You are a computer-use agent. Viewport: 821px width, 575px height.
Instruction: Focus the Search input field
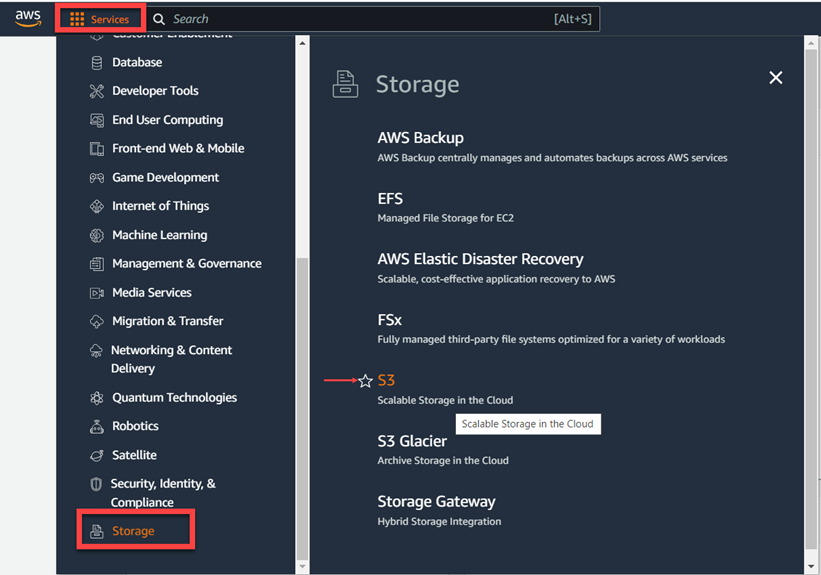[373, 19]
